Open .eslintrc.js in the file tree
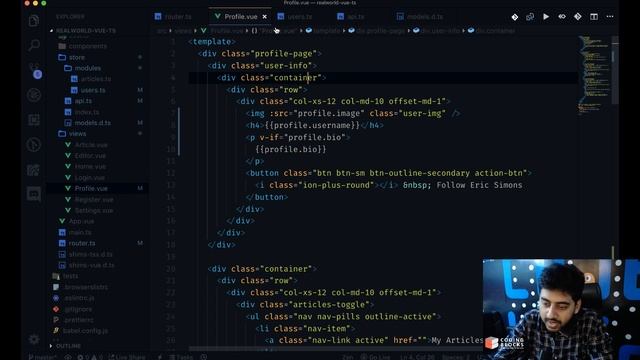 tap(74, 298)
